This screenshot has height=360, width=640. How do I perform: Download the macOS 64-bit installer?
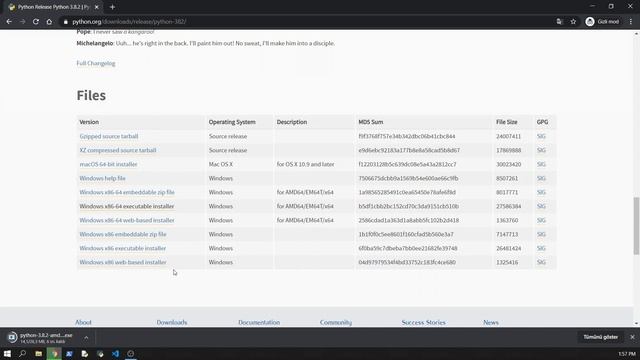tap(108, 164)
